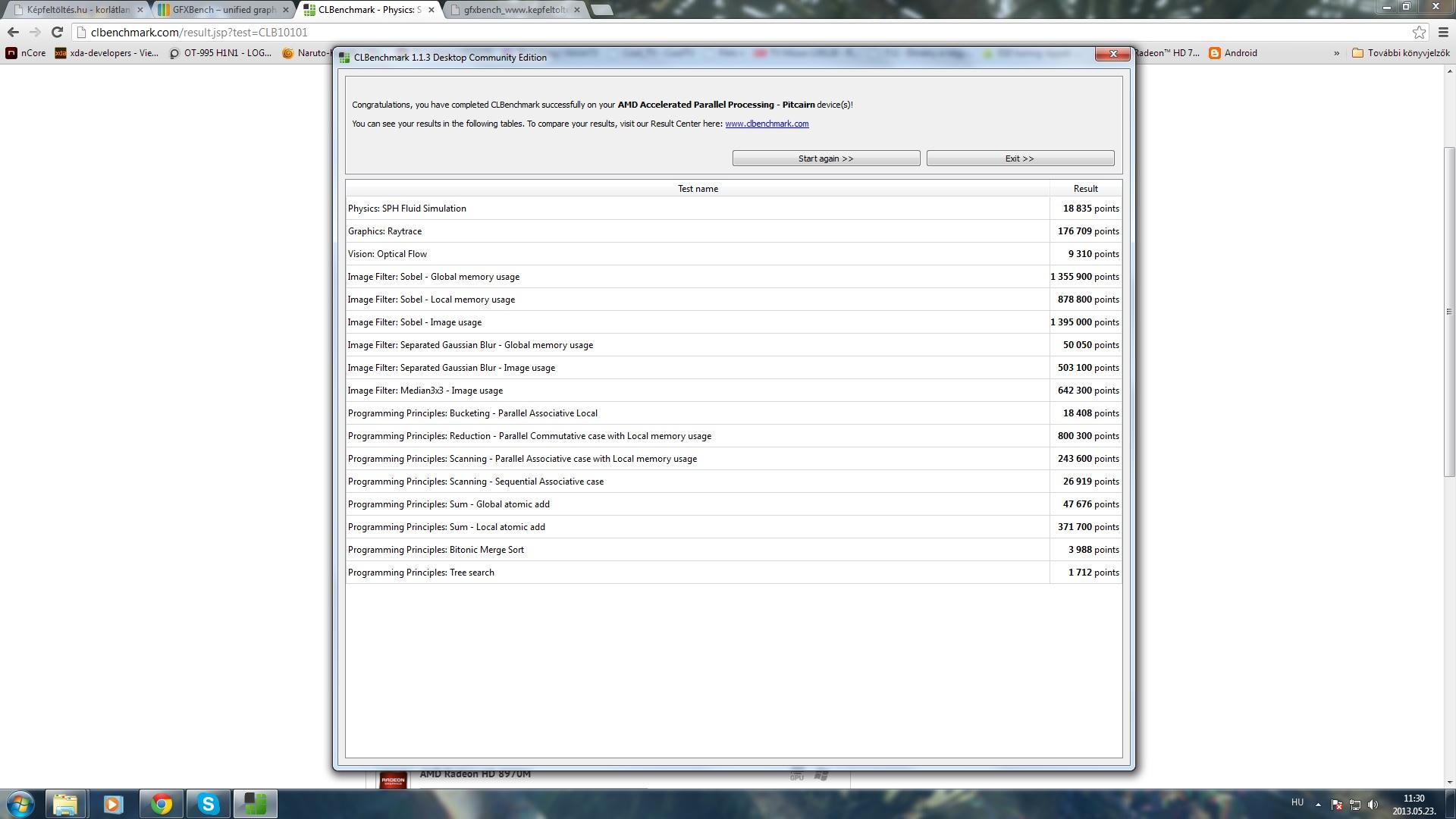Open volume control tray icon
Screen dimensions: 1456x819
coord(1373,805)
